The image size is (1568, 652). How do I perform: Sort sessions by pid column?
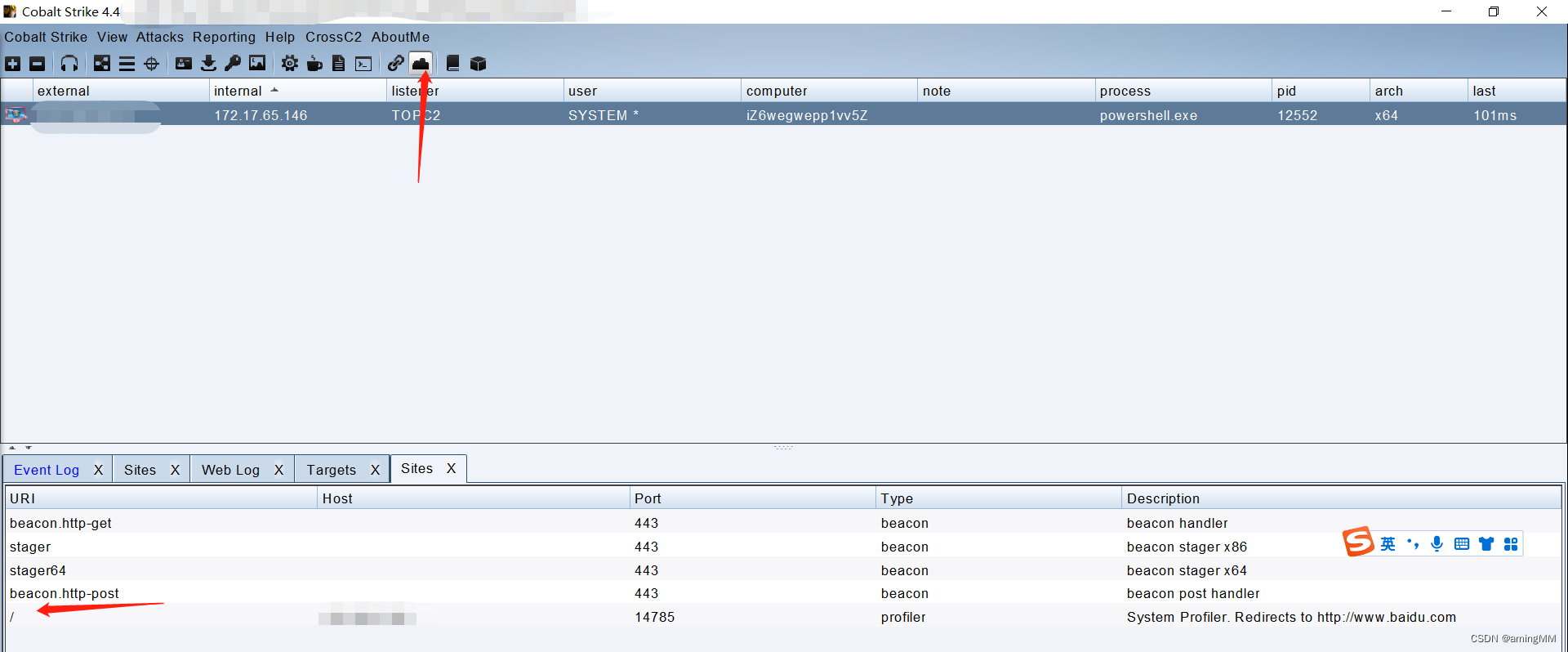point(1321,91)
